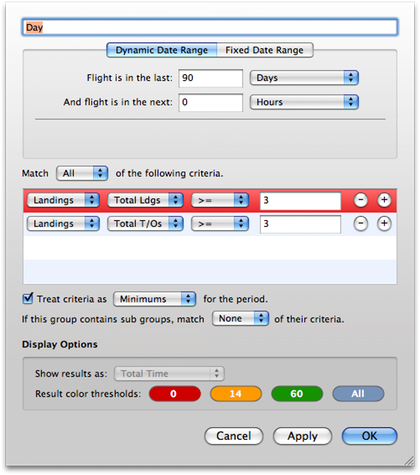Image resolution: width=420 pixels, height=475 pixels.
Task: Click the Flight is in the last field
Action: pos(211,78)
